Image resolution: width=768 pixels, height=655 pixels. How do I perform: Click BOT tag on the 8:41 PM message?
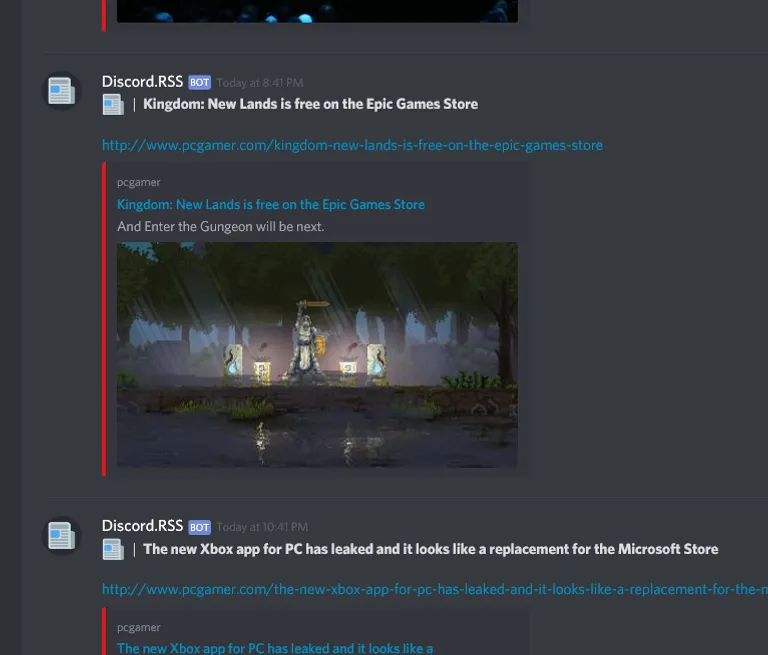click(199, 82)
